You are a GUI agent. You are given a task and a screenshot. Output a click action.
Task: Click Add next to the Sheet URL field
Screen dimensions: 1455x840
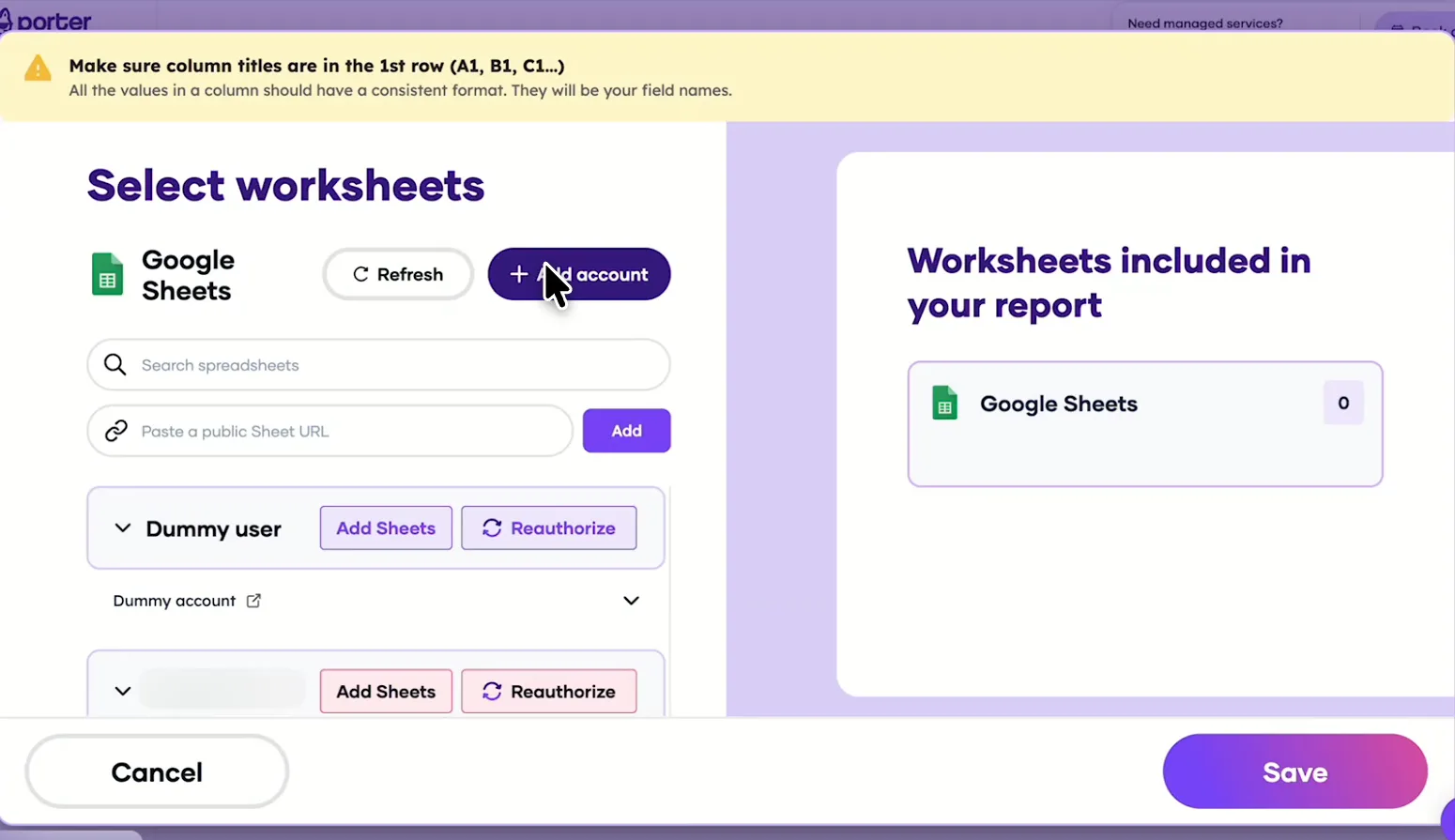[x=626, y=431]
